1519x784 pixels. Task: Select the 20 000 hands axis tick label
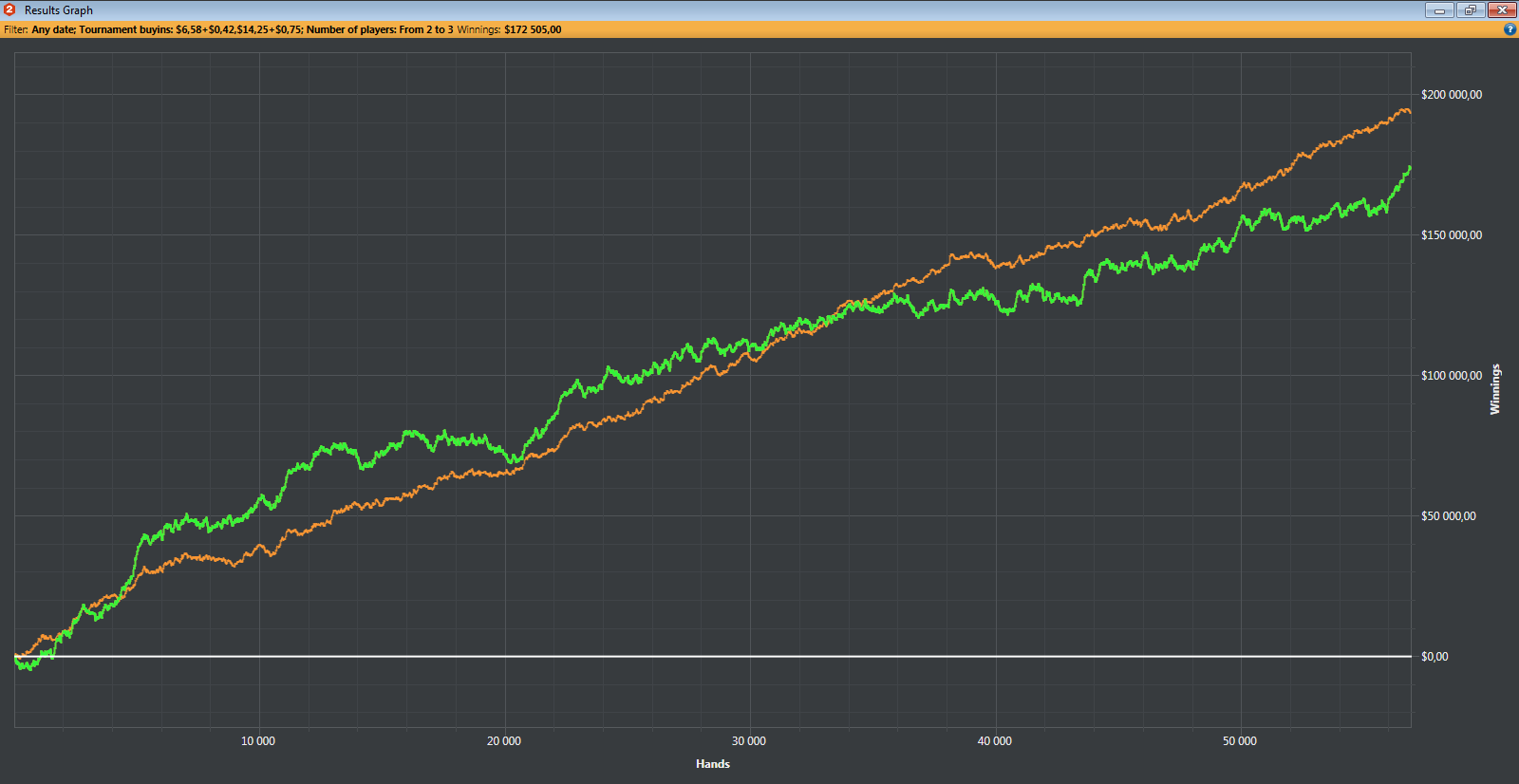click(x=504, y=741)
